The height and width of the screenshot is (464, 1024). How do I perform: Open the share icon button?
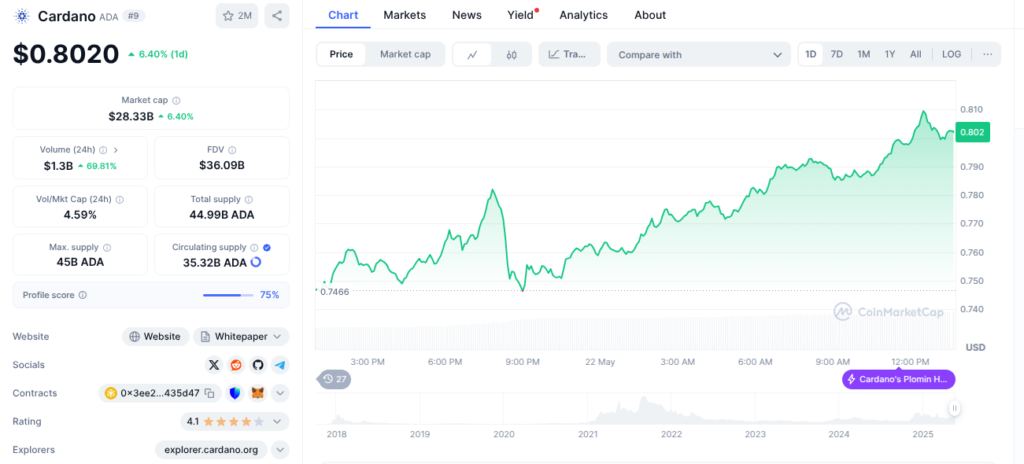pos(277,16)
